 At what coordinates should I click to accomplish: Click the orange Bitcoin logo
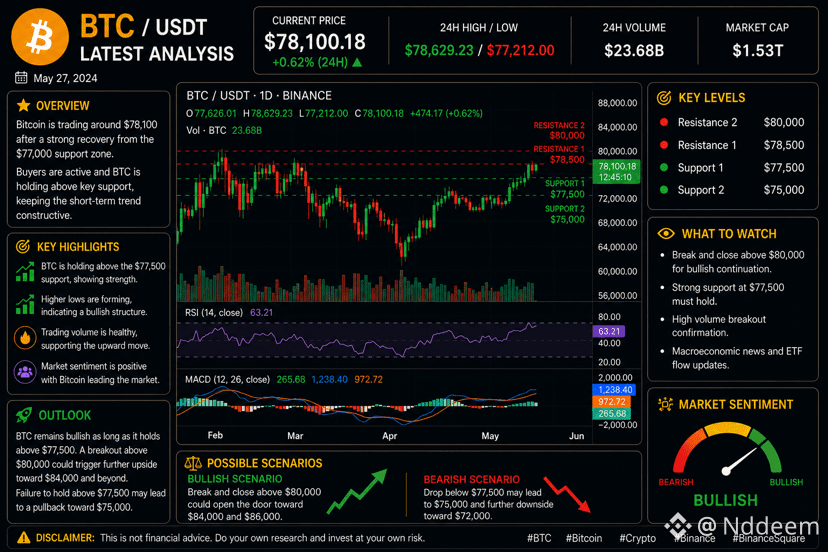point(40,36)
